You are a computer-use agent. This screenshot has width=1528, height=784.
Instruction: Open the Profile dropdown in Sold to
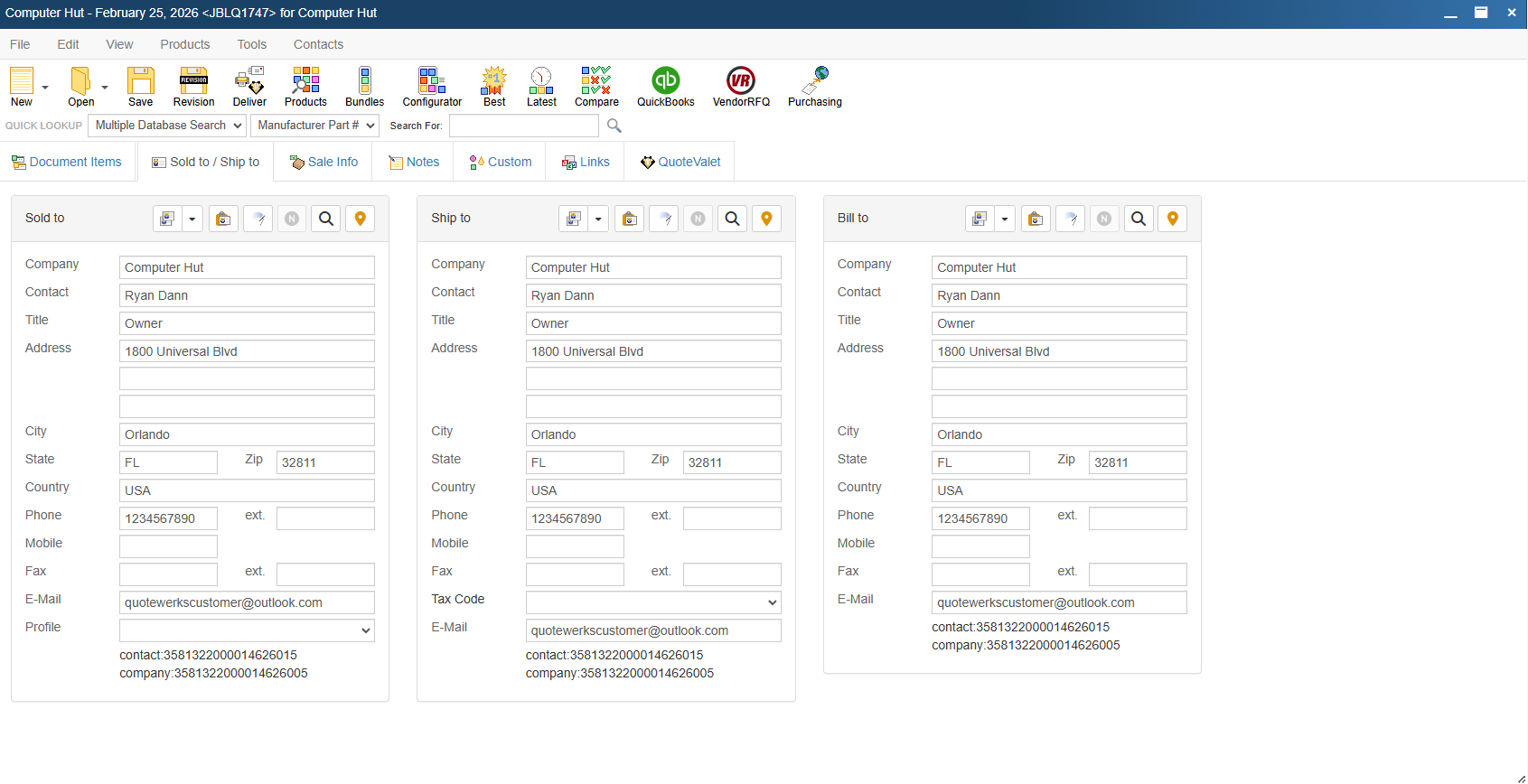[x=247, y=630]
